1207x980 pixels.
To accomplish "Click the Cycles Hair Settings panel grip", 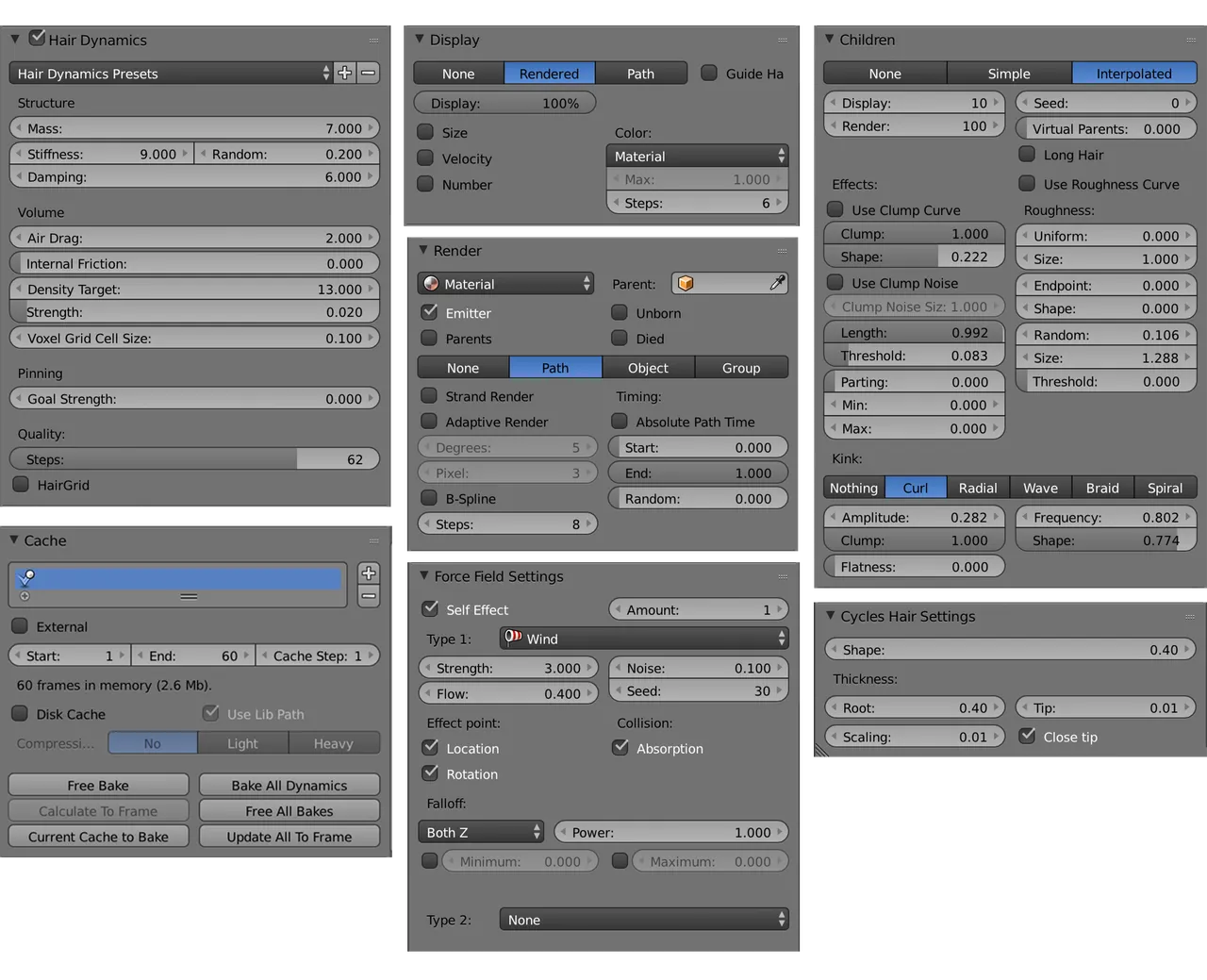I will coord(1190,616).
